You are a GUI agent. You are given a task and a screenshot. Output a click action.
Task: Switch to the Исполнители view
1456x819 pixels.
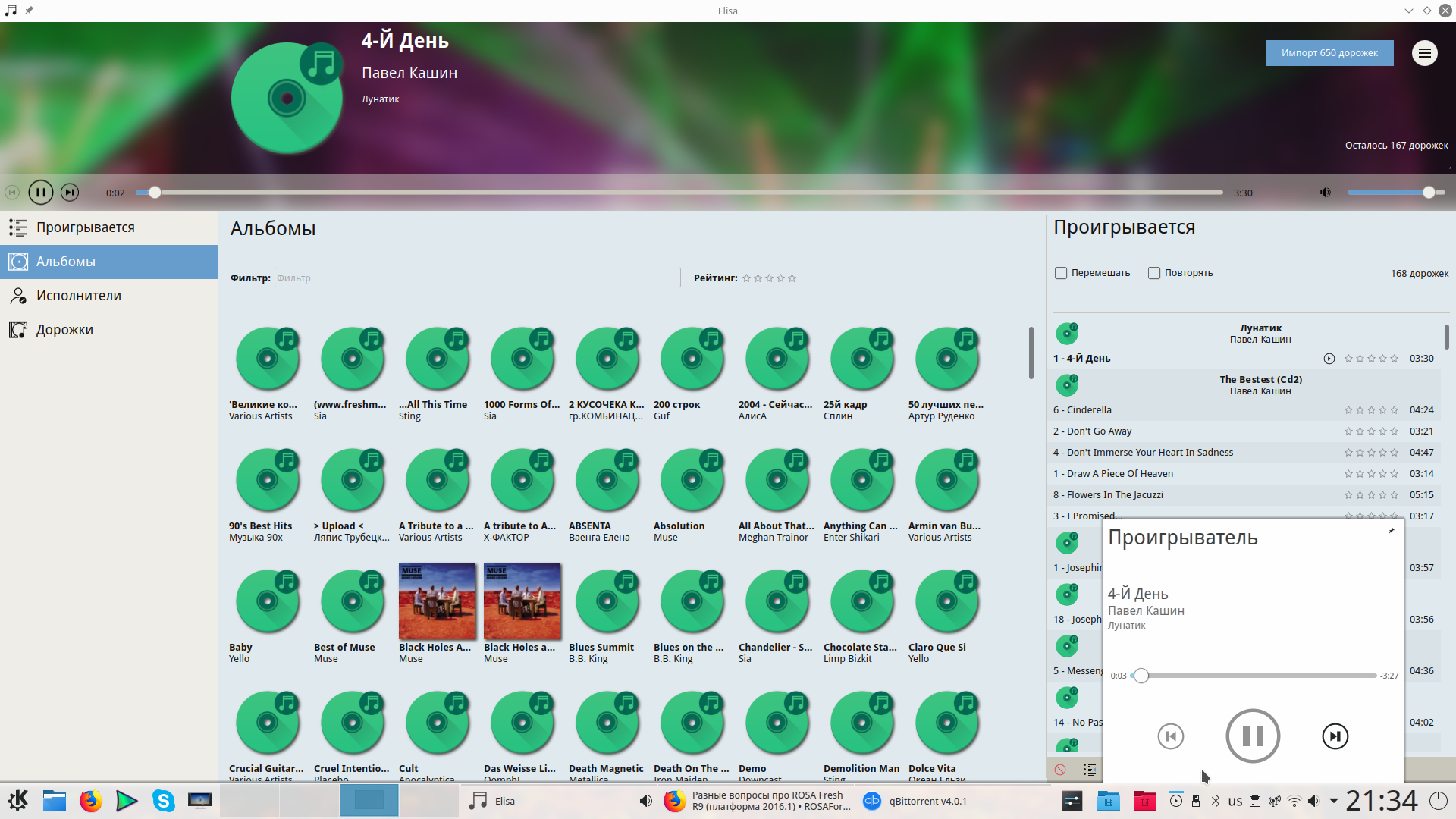pos(79,296)
